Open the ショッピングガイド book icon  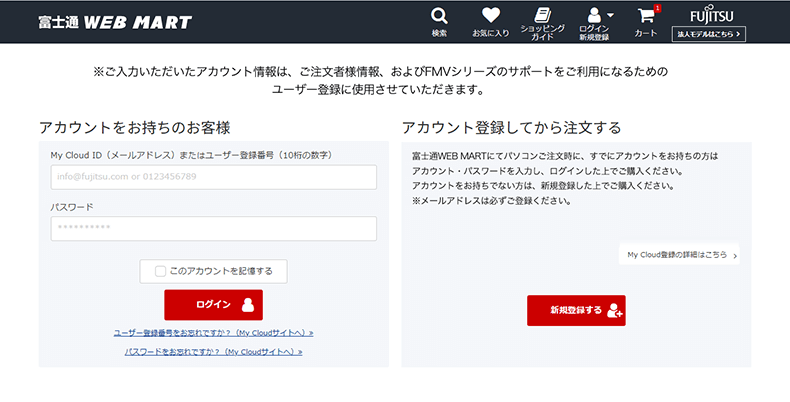coord(542,14)
